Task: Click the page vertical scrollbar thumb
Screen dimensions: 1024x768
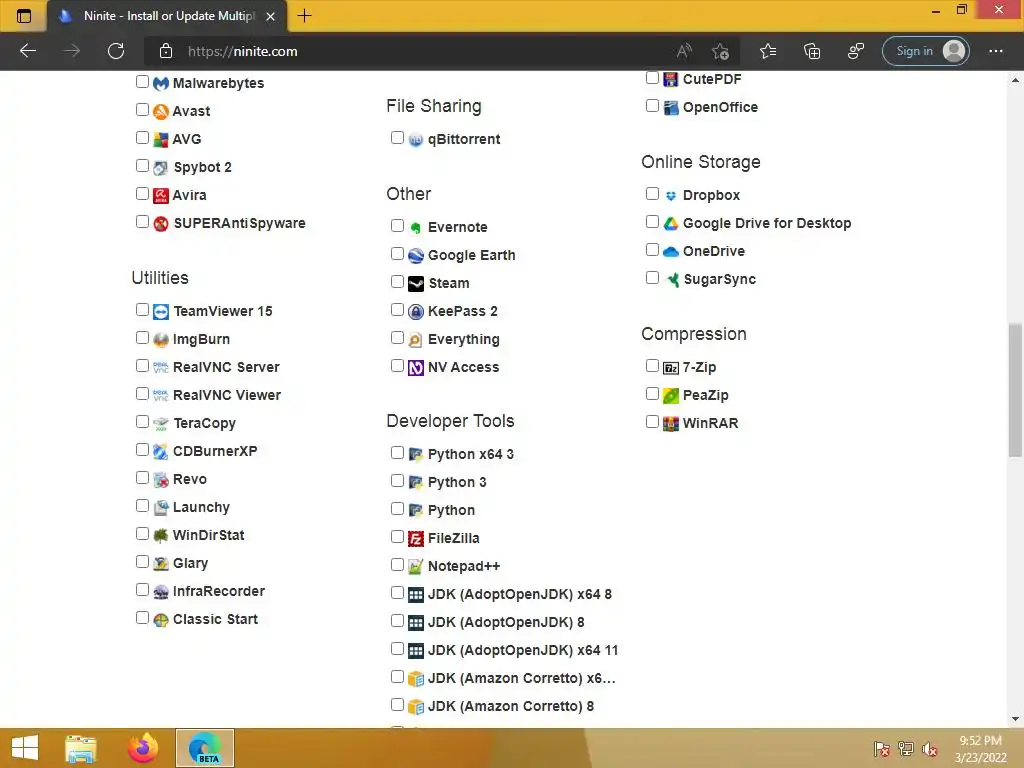Action: coord(1015,389)
